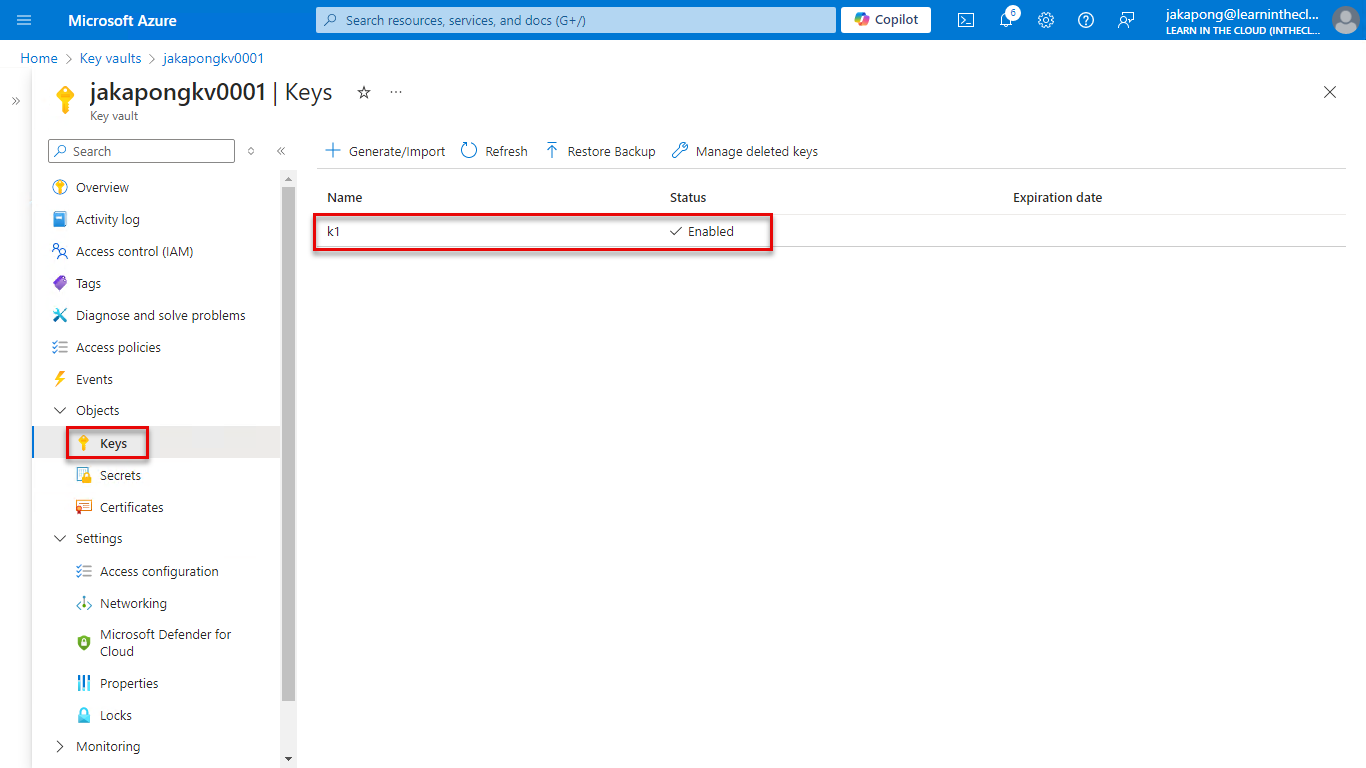The width and height of the screenshot is (1366, 768).
Task: Open Locks in the Settings section
Action: 115,715
